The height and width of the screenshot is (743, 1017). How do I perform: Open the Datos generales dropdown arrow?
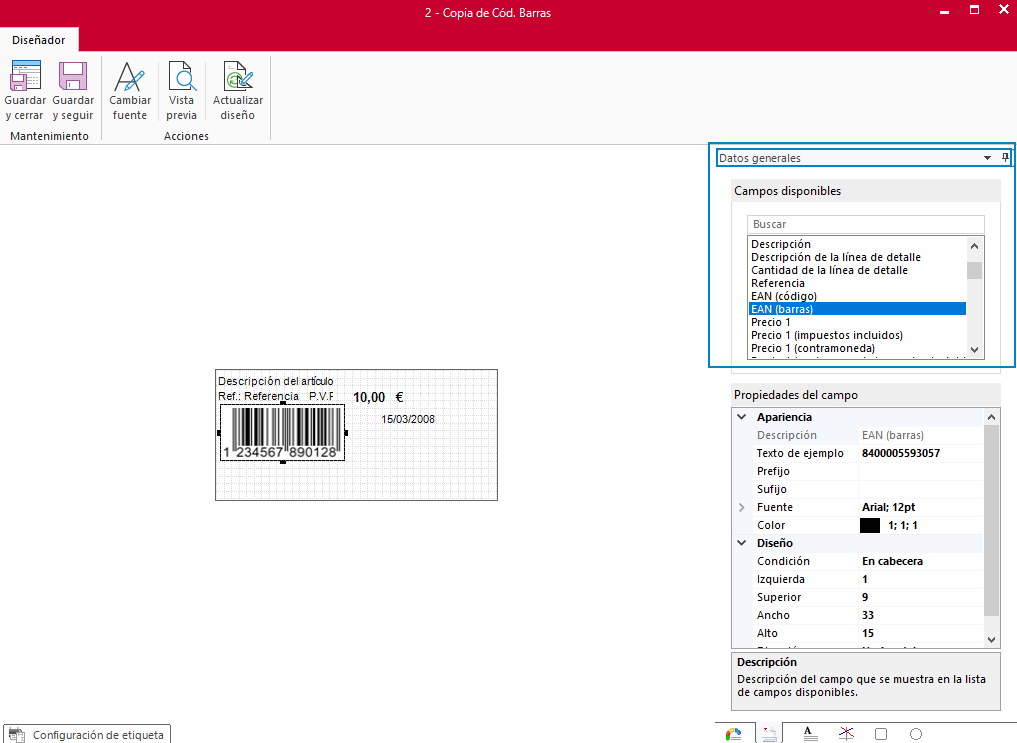click(987, 158)
